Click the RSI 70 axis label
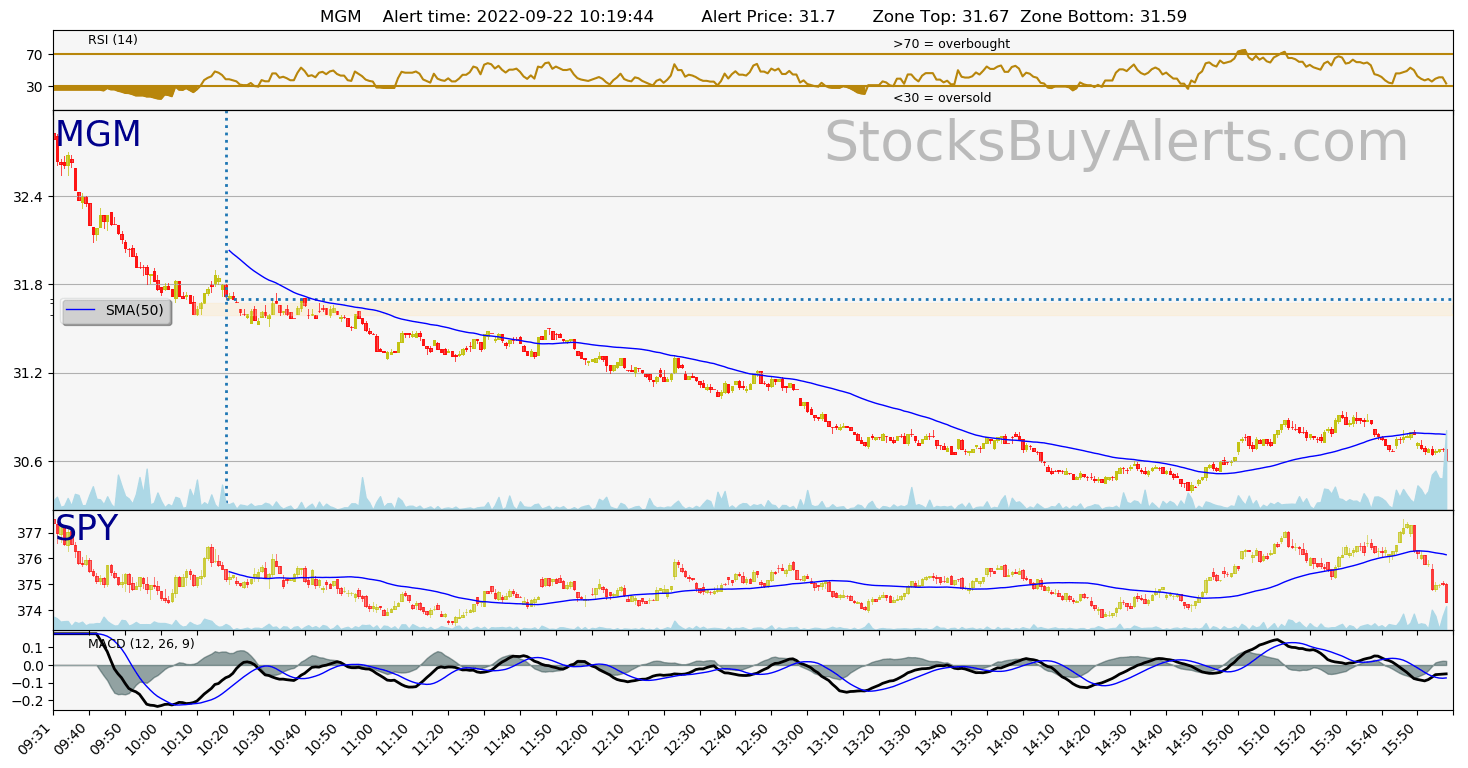 pyautogui.click(x=35, y=55)
